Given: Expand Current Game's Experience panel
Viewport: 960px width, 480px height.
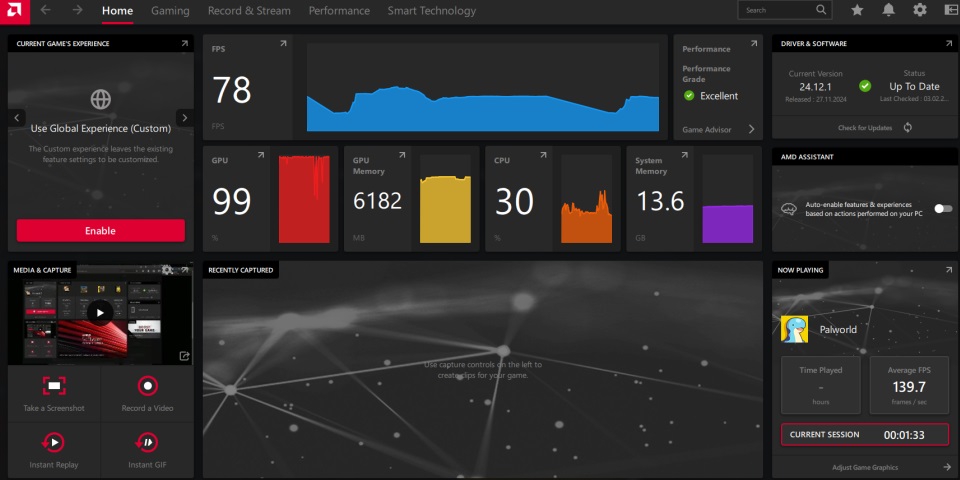Looking at the screenshot, I should point(185,43).
